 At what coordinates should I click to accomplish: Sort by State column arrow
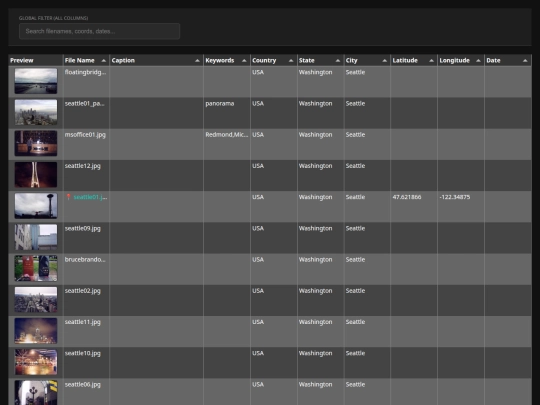(x=338, y=61)
